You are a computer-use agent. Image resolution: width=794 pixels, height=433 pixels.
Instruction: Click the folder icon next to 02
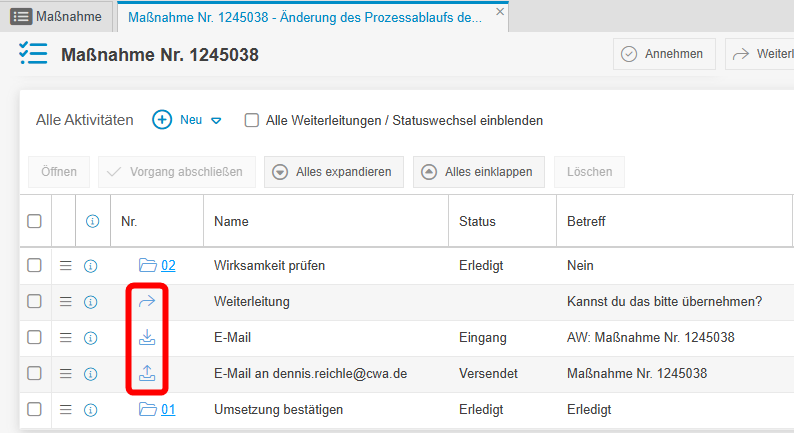pos(148,265)
